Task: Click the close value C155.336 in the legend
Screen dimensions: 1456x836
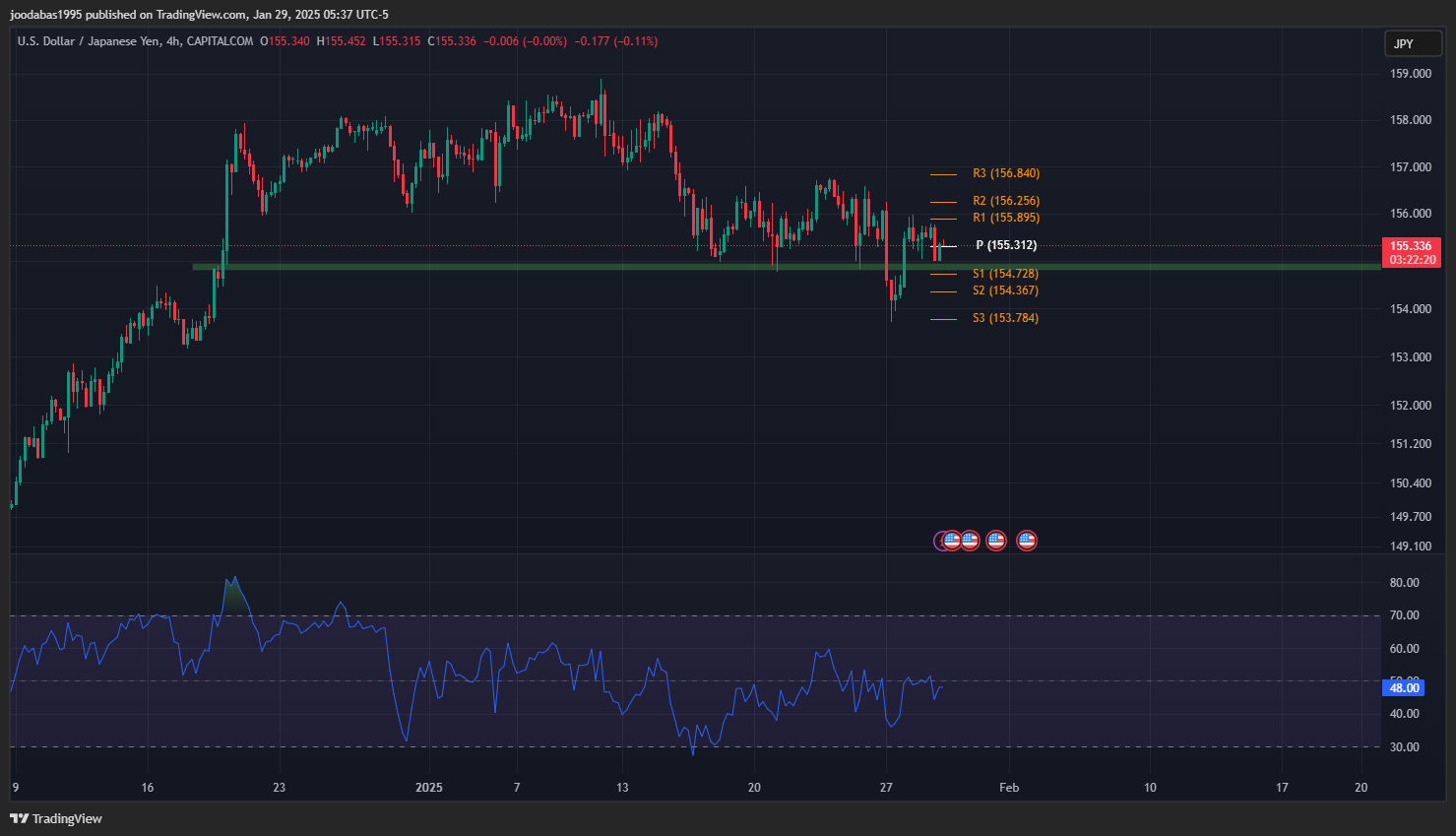Action: click(x=452, y=41)
